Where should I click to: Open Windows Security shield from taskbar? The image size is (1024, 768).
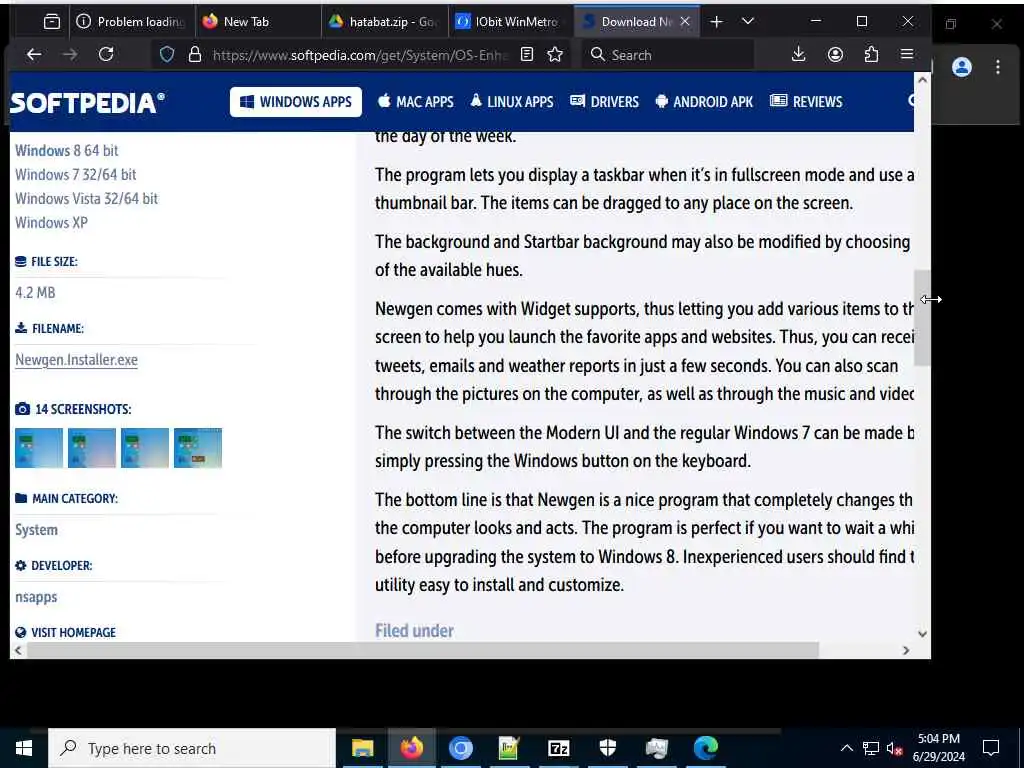coord(607,748)
